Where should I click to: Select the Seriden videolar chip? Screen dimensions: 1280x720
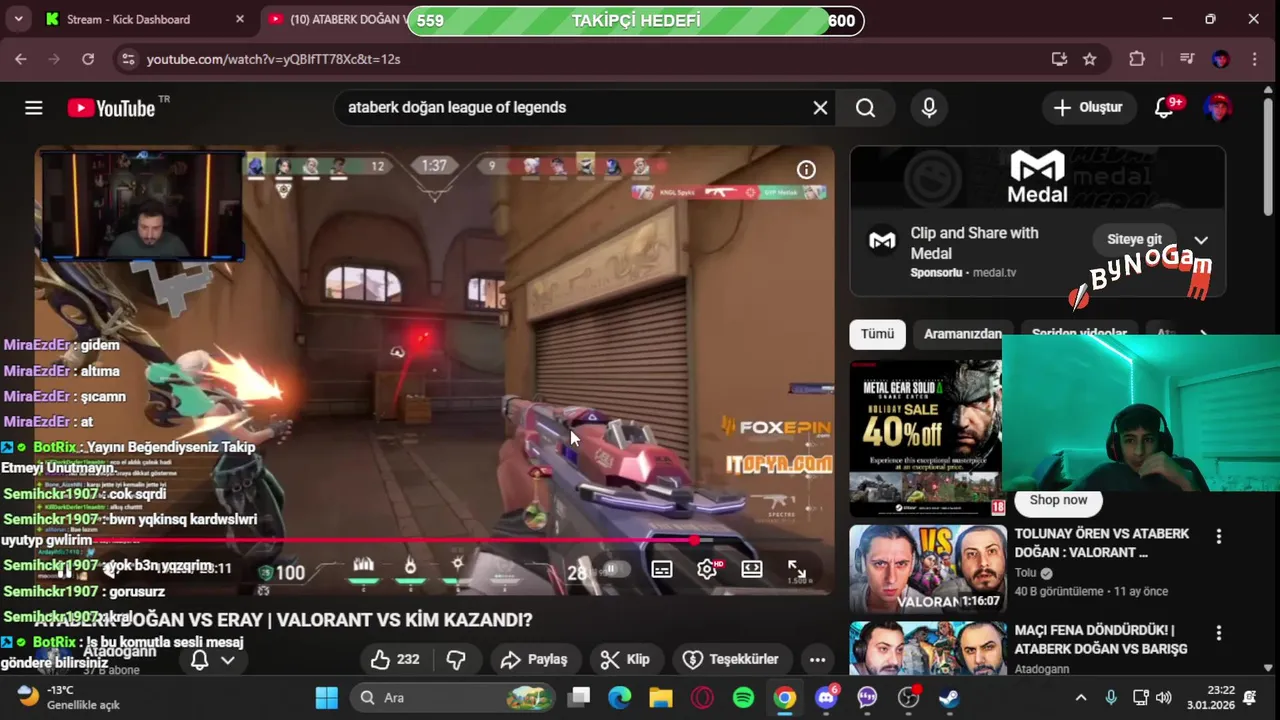tap(1079, 334)
